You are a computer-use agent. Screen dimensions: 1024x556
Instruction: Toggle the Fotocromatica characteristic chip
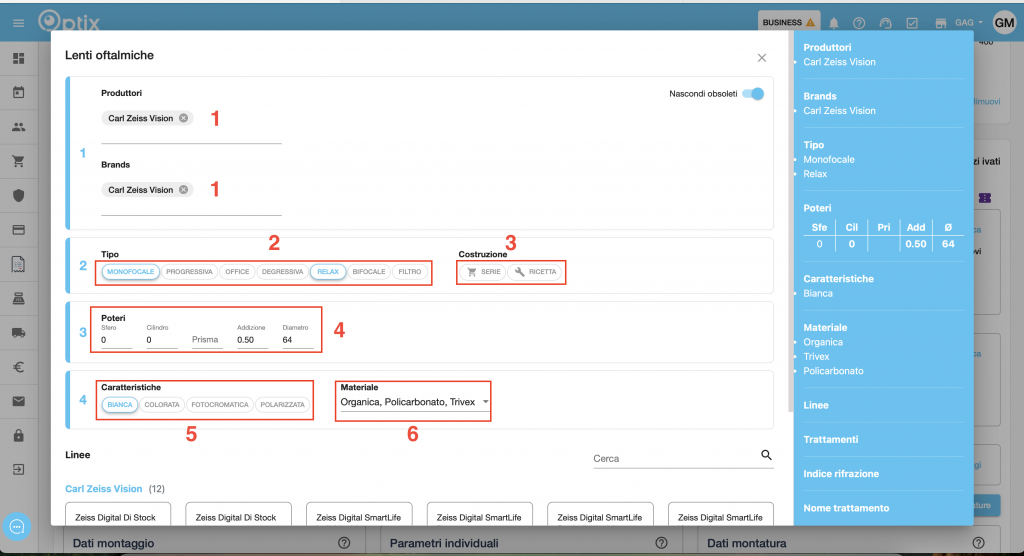click(218, 405)
